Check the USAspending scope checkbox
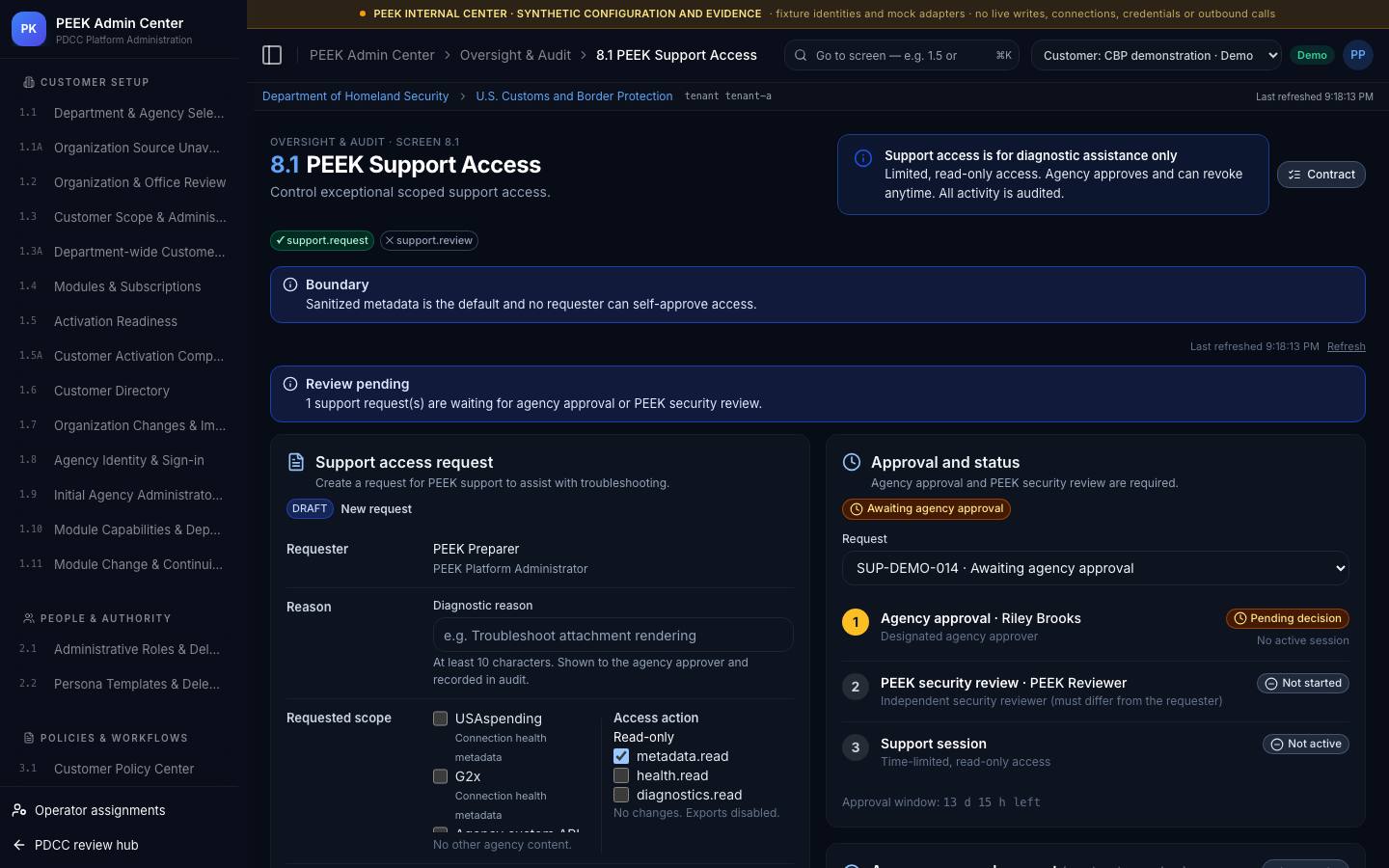The image size is (1389, 868). point(441,719)
